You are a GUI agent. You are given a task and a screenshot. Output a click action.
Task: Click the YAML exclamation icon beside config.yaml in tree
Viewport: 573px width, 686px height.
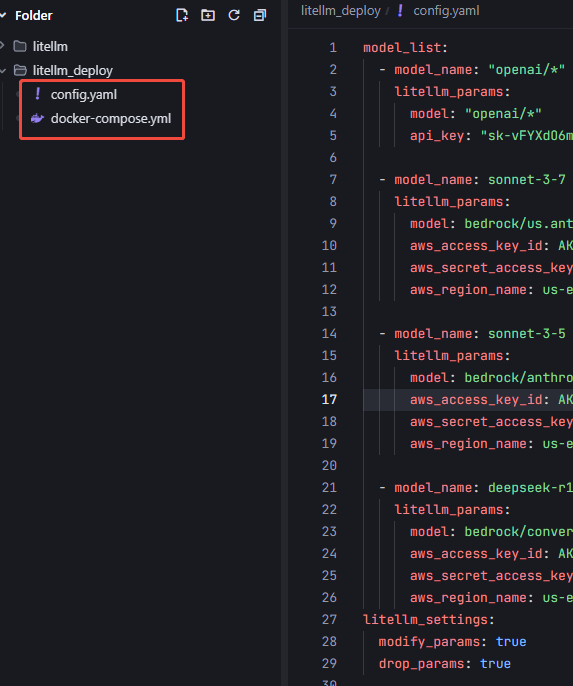coord(38,94)
